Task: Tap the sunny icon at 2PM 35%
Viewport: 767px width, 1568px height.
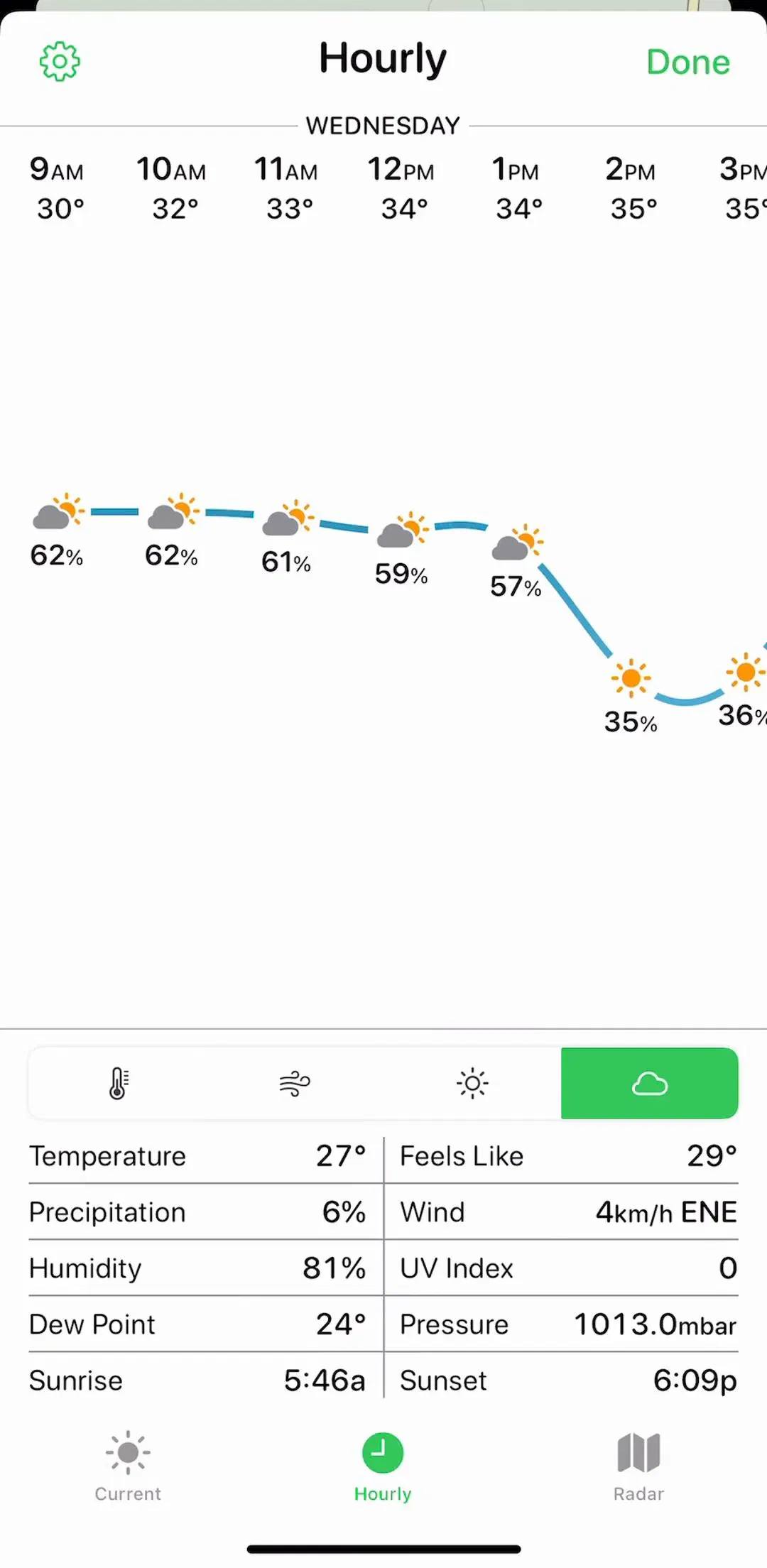Action: (631, 677)
